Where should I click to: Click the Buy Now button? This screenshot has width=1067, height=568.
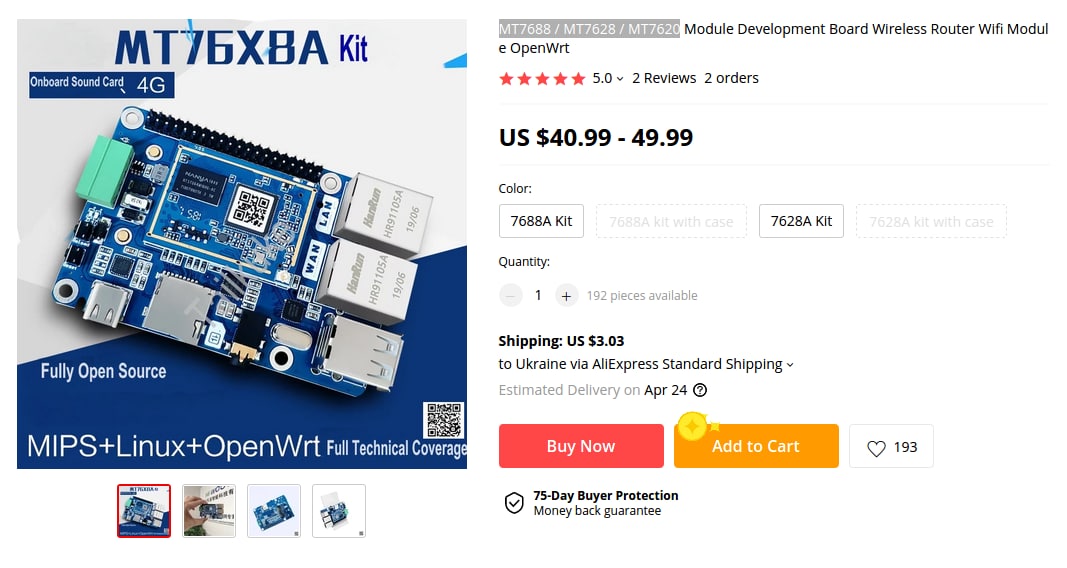pos(581,446)
